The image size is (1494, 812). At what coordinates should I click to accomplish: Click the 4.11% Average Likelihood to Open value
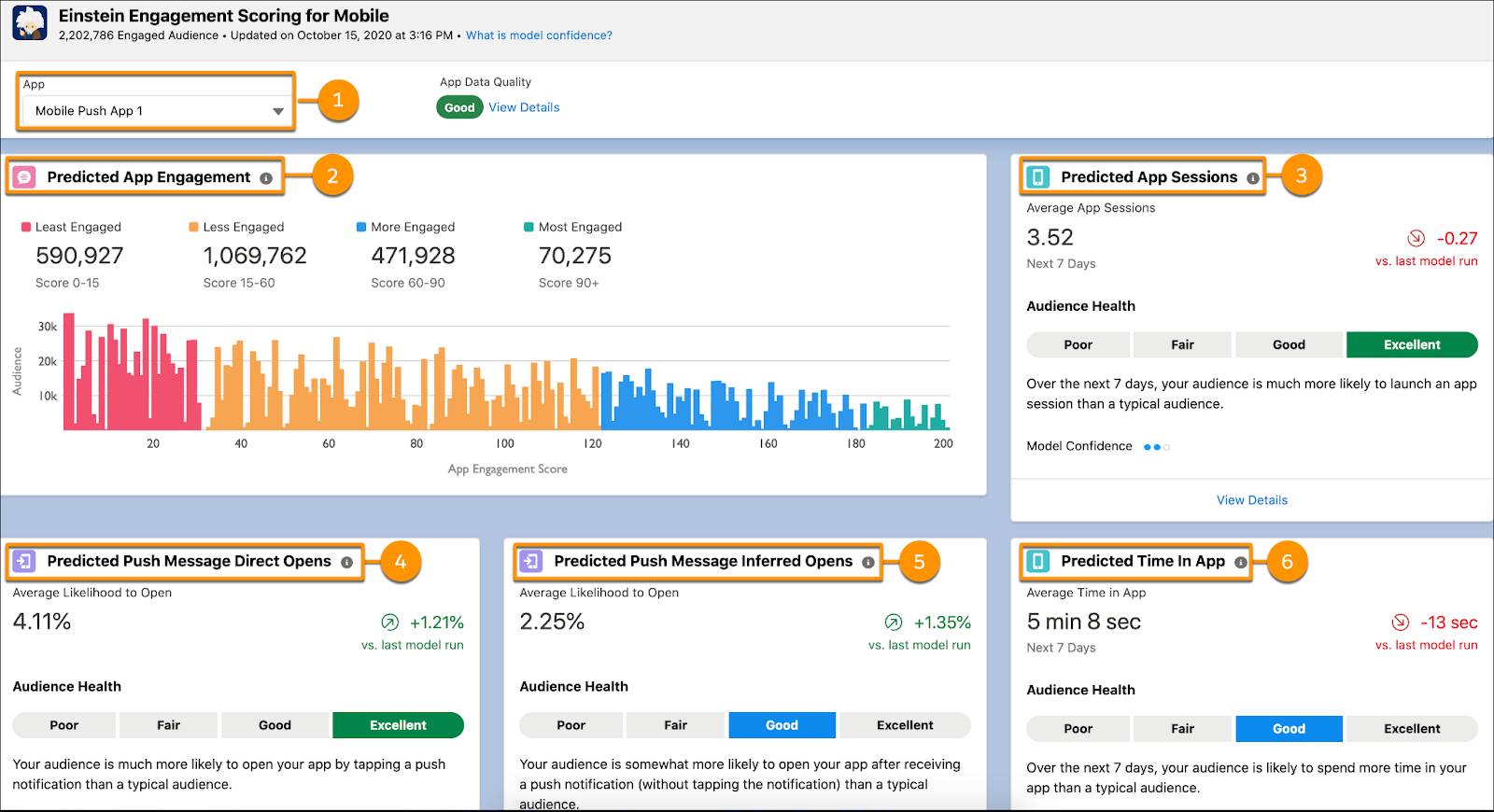click(x=42, y=622)
